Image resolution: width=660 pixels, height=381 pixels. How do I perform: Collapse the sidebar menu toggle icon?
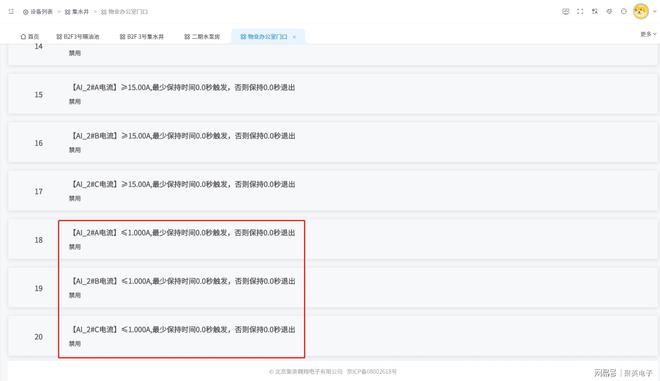(x=11, y=11)
